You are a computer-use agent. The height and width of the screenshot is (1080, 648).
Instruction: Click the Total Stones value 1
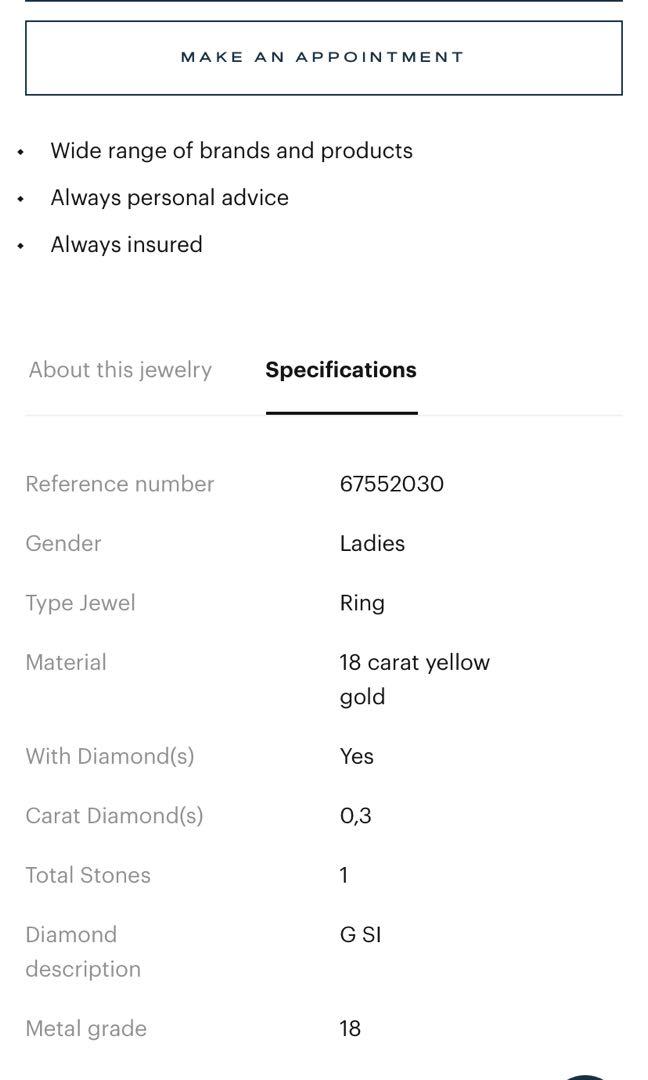[343, 875]
